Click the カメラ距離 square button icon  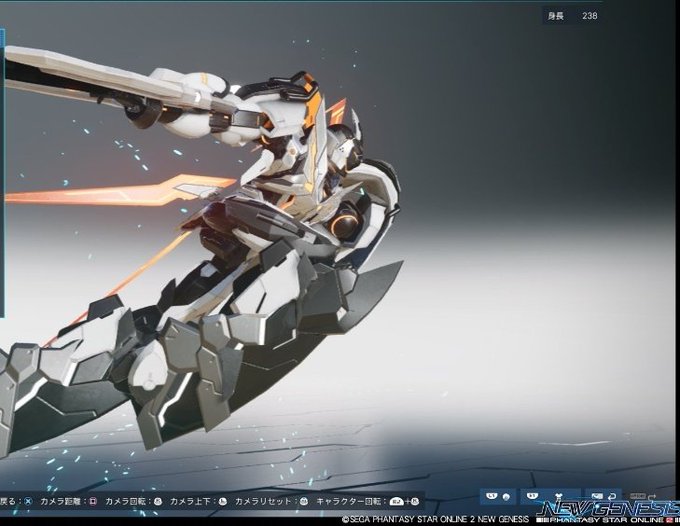tap(93, 502)
